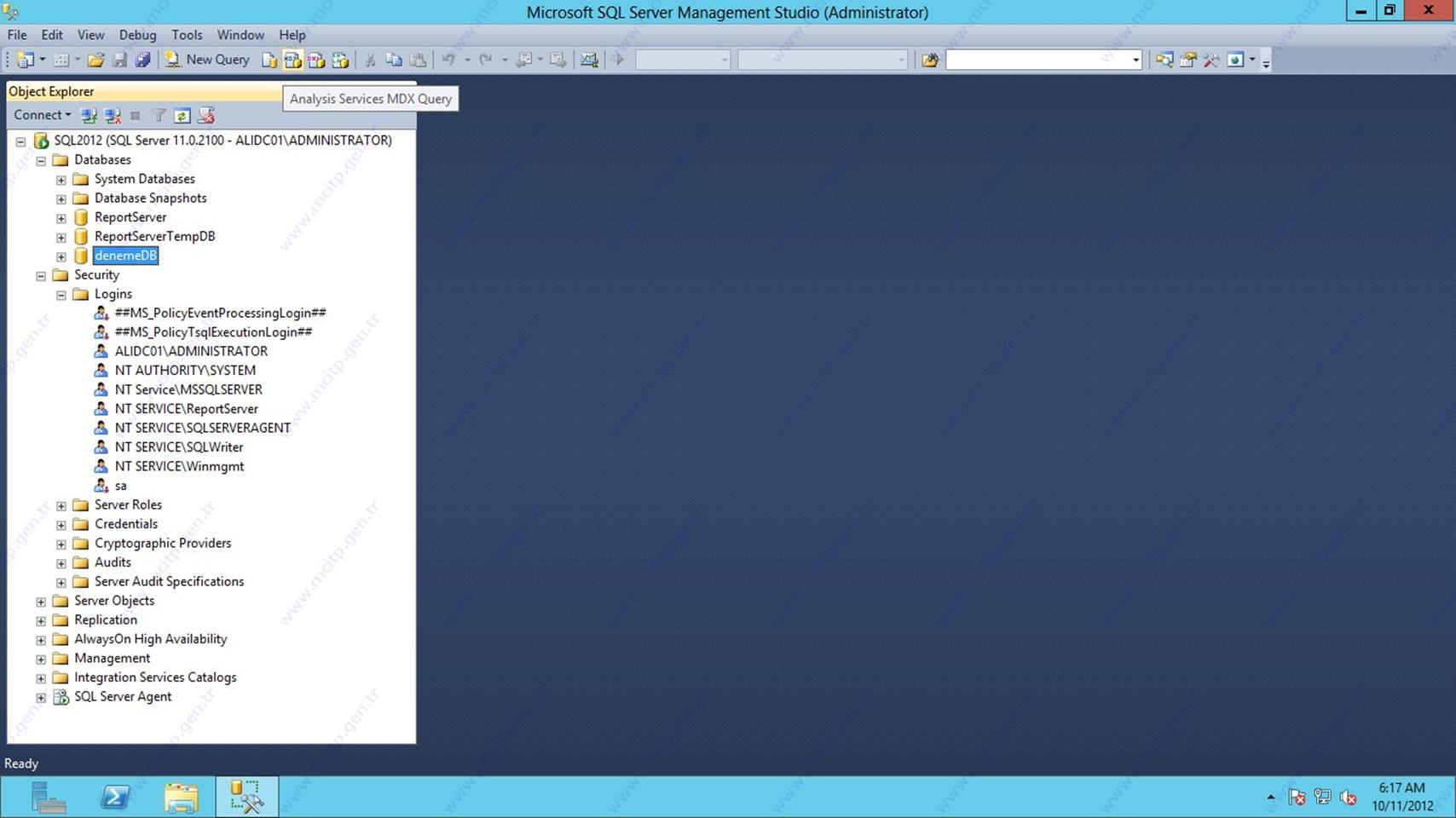This screenshot has width=1456, height=818.
Task: Open the Window menu
Action: pyautogui.click(x=240, y=35)
